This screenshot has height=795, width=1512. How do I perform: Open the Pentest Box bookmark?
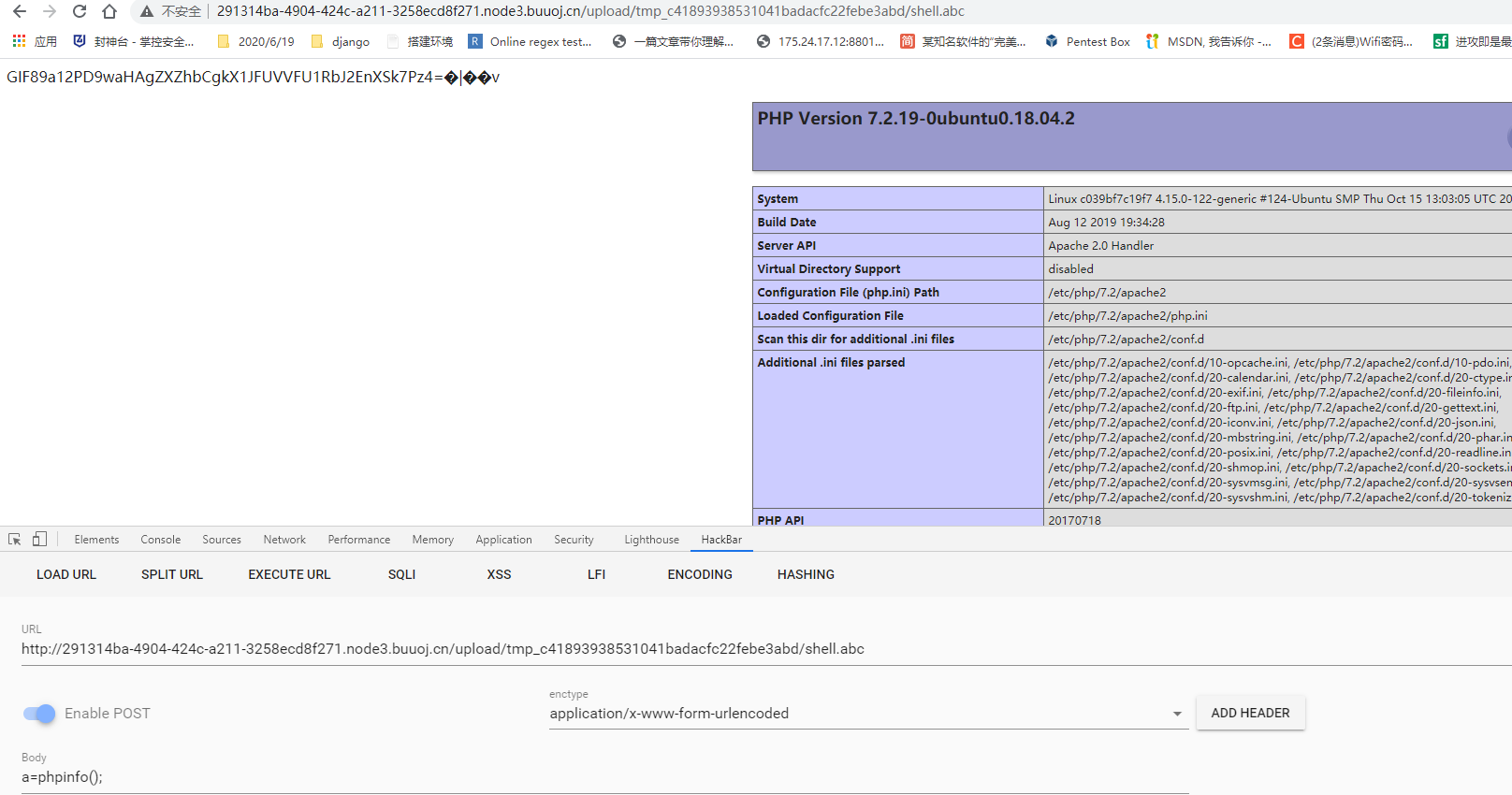click(x=1087, y=41)
